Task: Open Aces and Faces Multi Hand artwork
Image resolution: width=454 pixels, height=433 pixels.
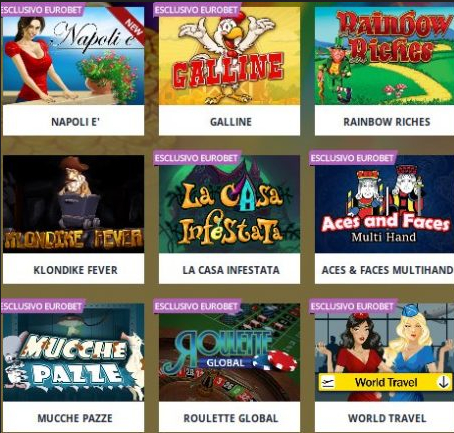Action: [x=384, y=204]
